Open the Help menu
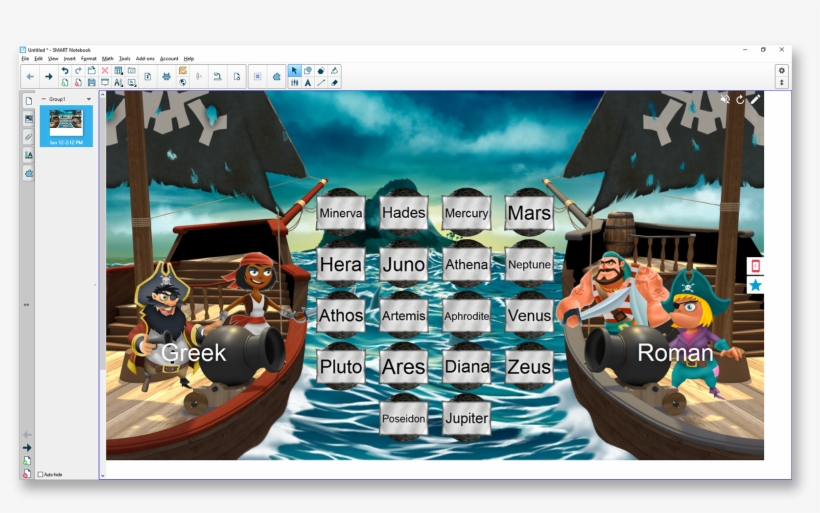The height and width of the screenshot is (513, 820). [x=189, y=59]
